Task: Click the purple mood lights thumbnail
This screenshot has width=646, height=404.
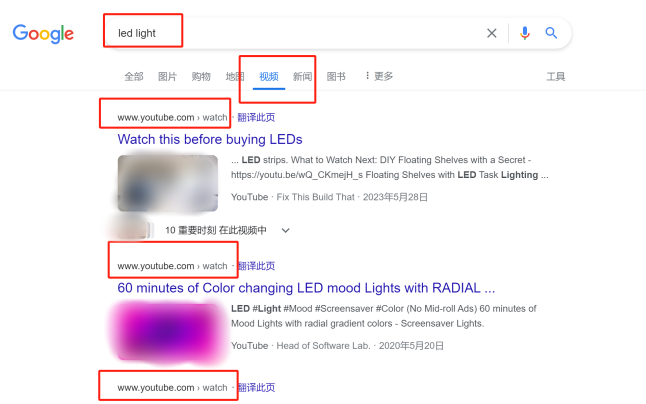Action: point(168,332)
